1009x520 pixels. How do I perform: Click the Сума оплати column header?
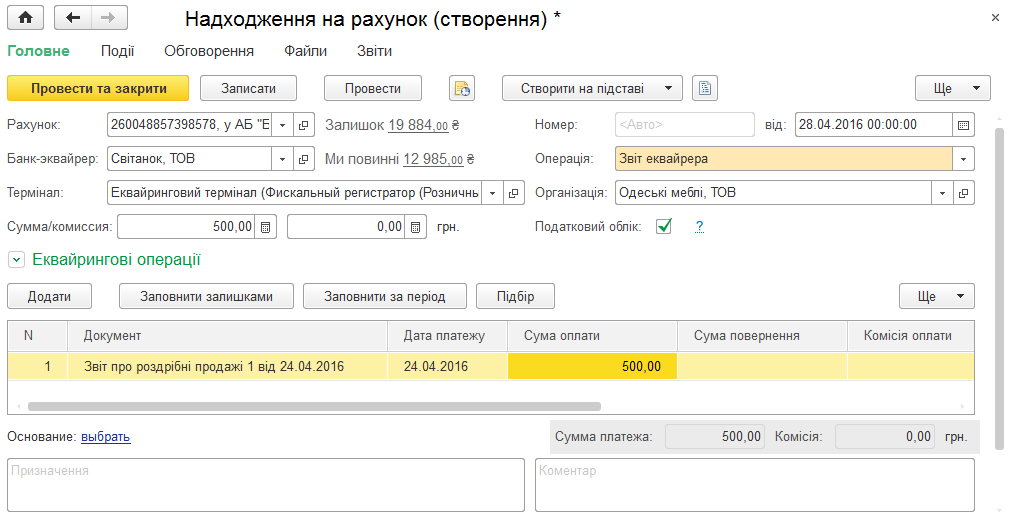tap(593, 336)
